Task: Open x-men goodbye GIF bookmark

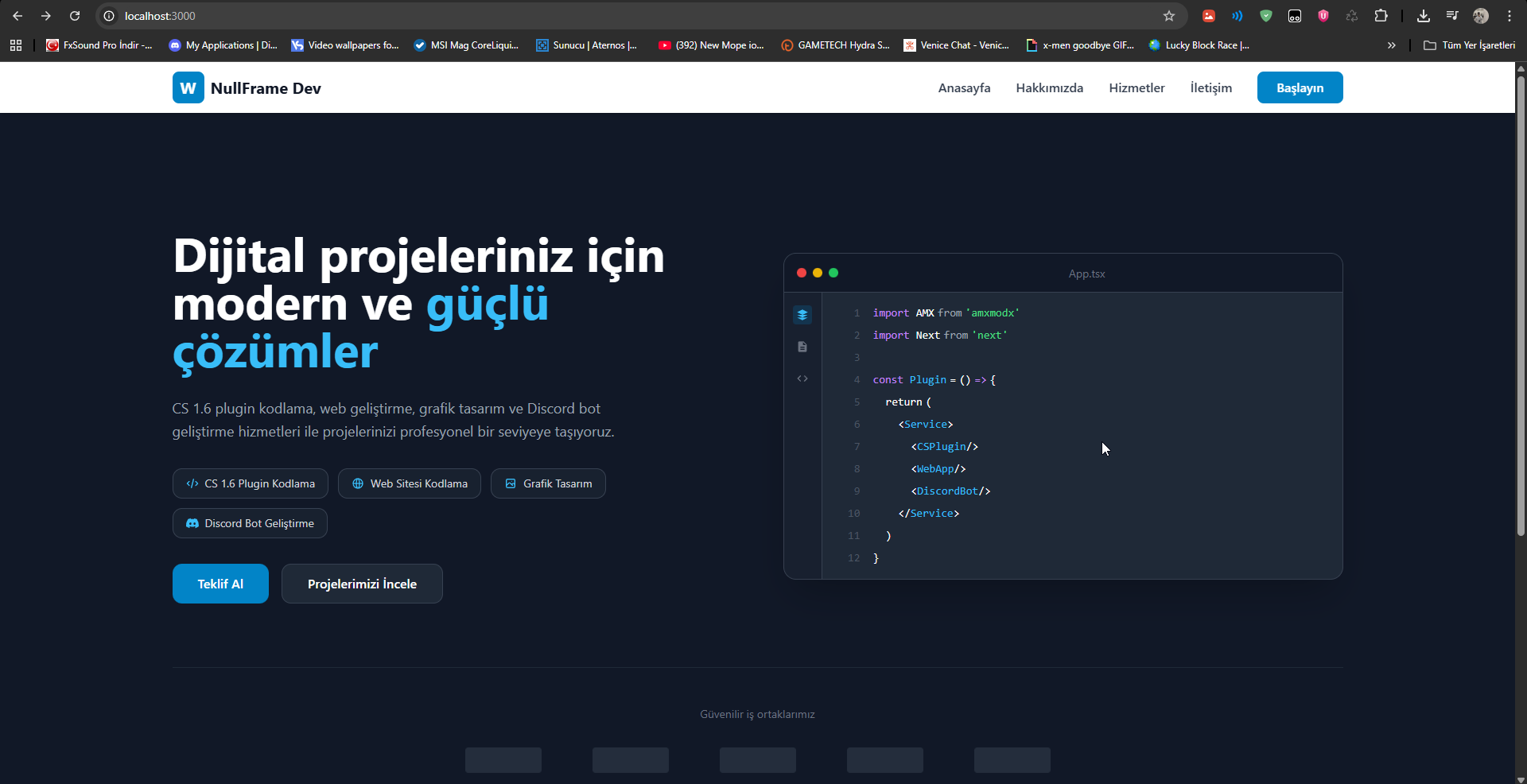Action: (1080, 45)
